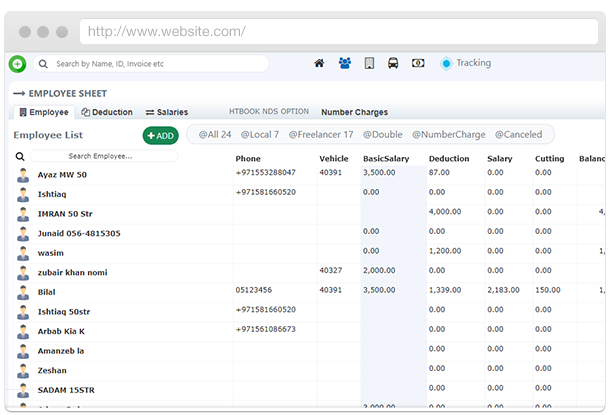Click the Search Employee input field
The height and width of the screenshot is (415, 612).
pos(103,156)
